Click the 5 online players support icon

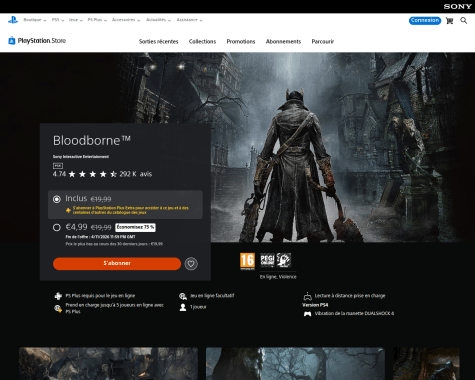point(58,308)
